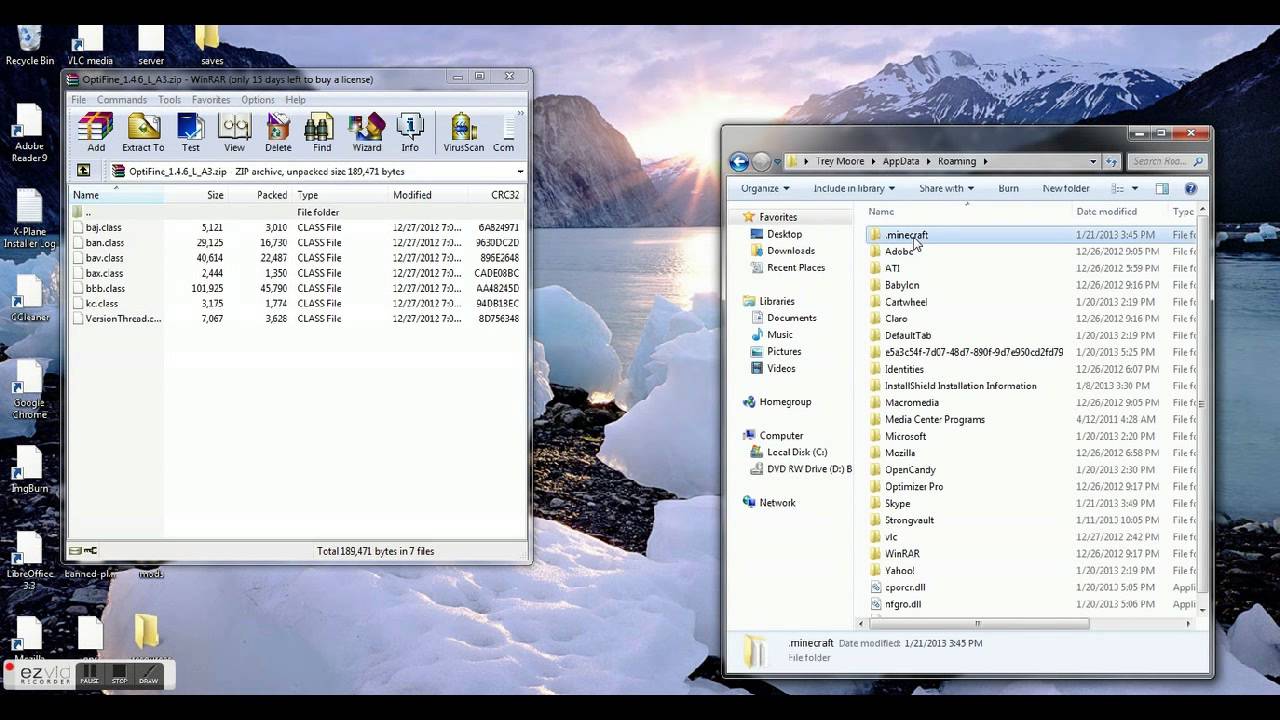1280x720 pixels.
Task: Expand the Explorer address bar history dropdown
Action: pos(1093,161)
